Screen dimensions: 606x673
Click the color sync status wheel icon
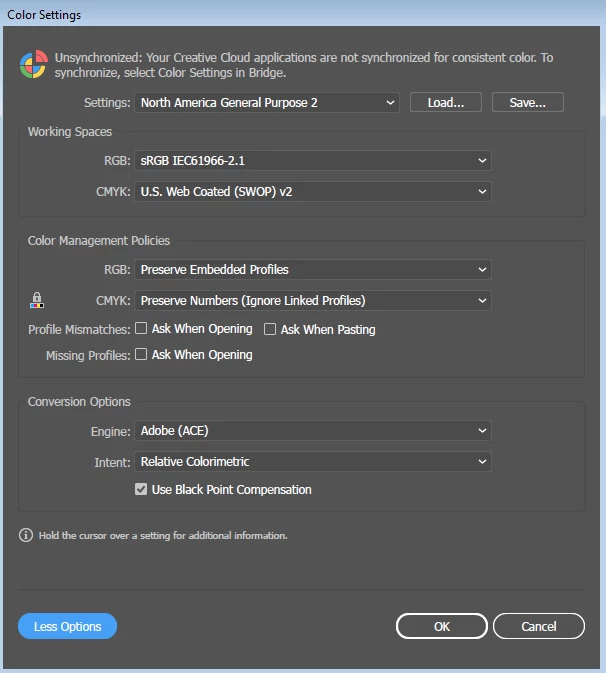[33, 64]
